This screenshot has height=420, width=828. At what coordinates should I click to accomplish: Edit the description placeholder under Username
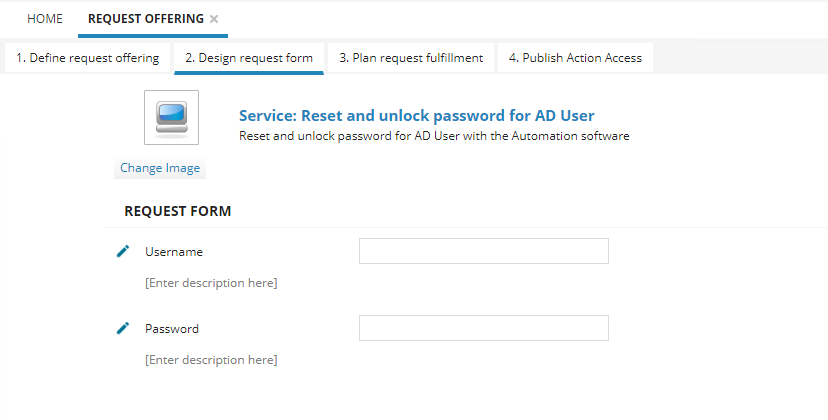point(211,283)
